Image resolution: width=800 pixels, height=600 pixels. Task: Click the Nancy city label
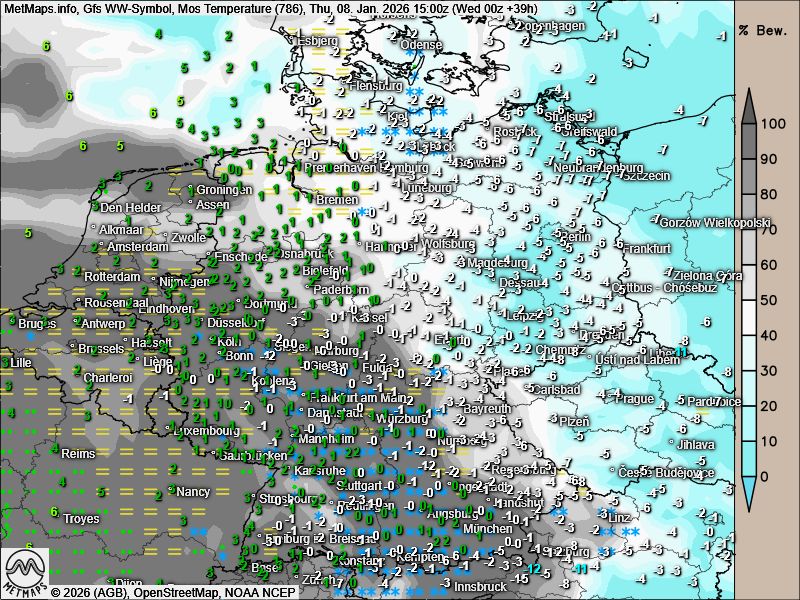193,492
